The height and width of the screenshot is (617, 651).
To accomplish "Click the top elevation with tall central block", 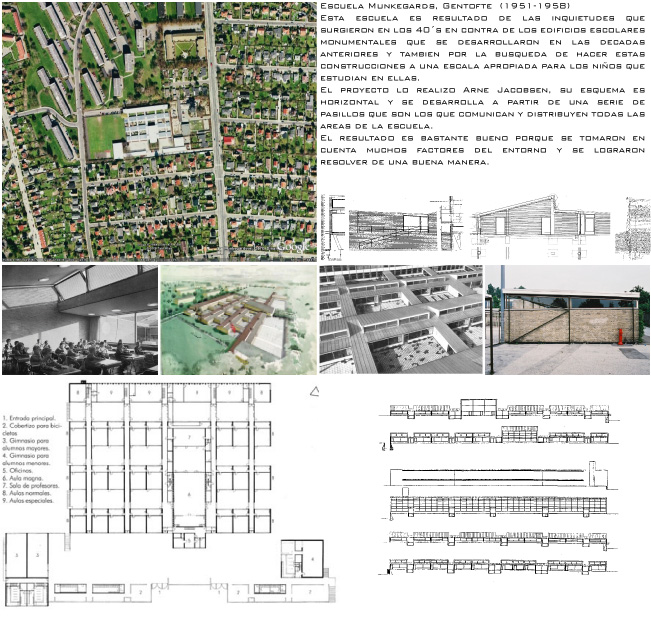I will (499, 410).
